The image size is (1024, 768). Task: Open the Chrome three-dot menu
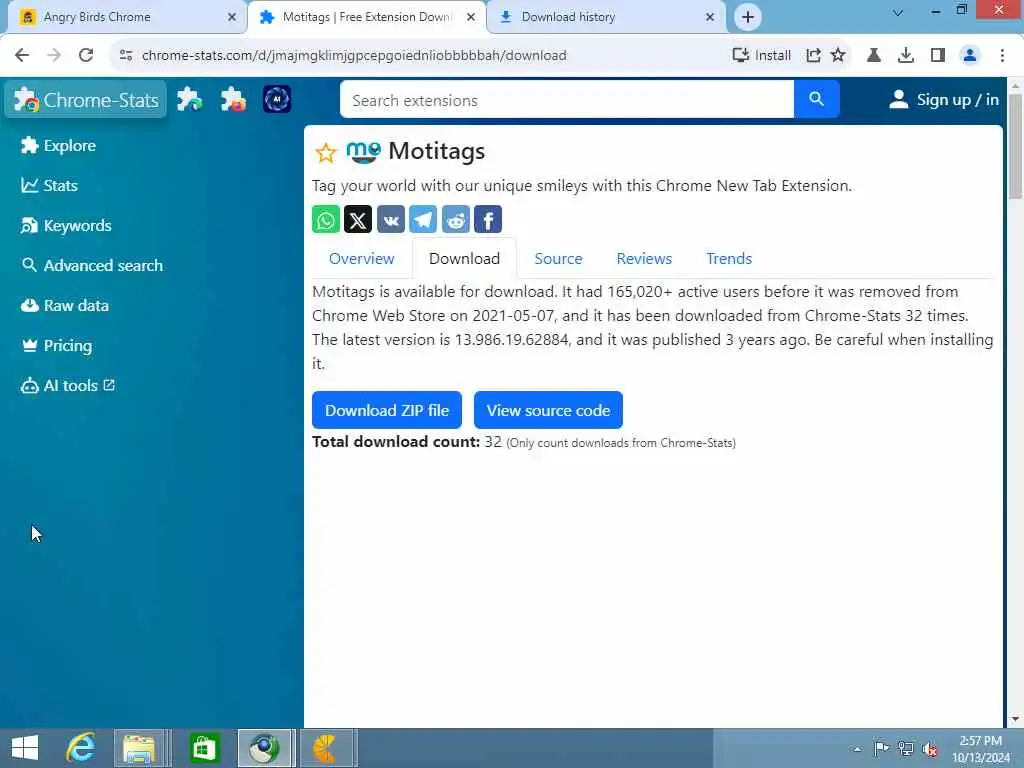click(1002, 56)
